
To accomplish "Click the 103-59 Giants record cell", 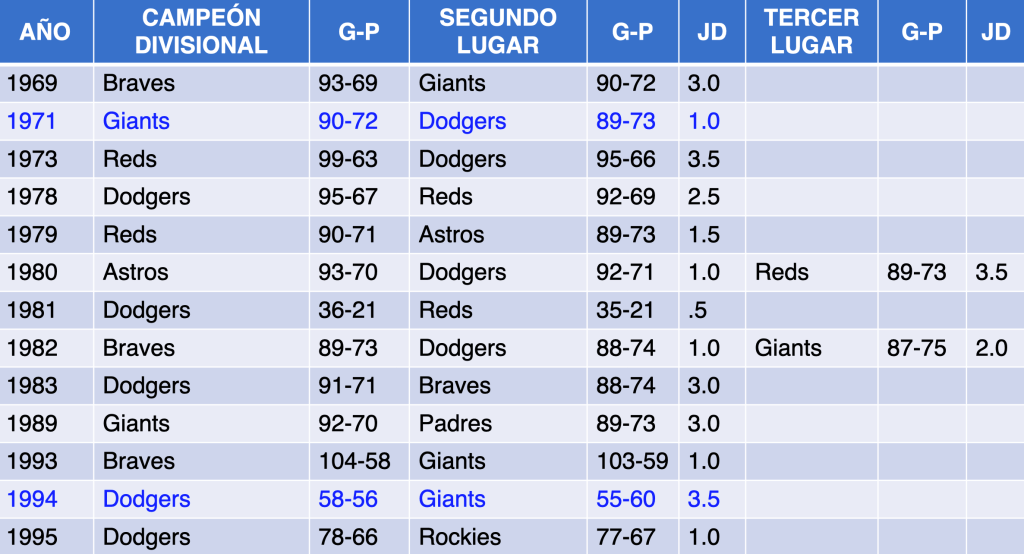I will click(632, 461).
